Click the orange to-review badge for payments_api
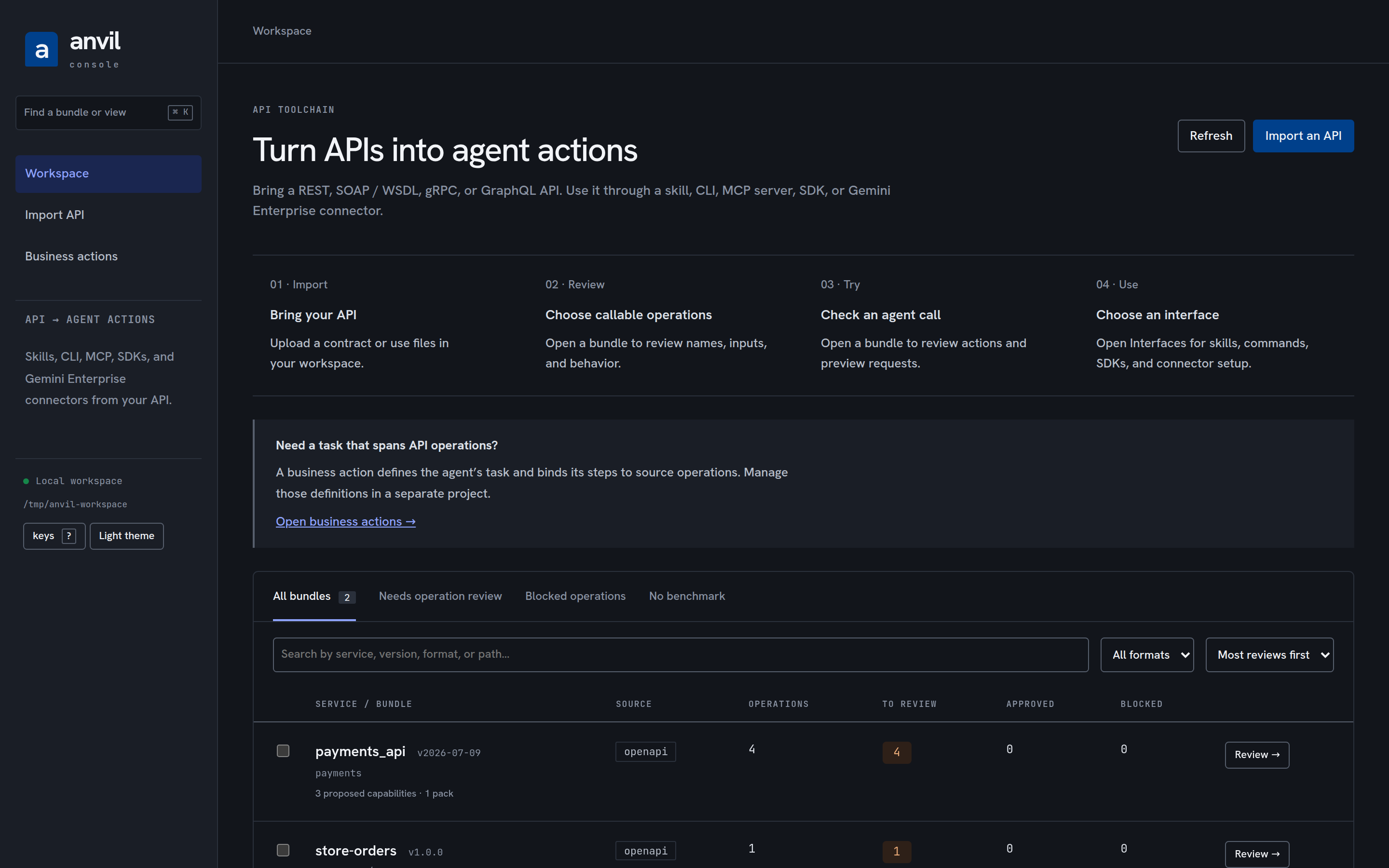This screenshot has width=1389, height=868. coord(897,752)
